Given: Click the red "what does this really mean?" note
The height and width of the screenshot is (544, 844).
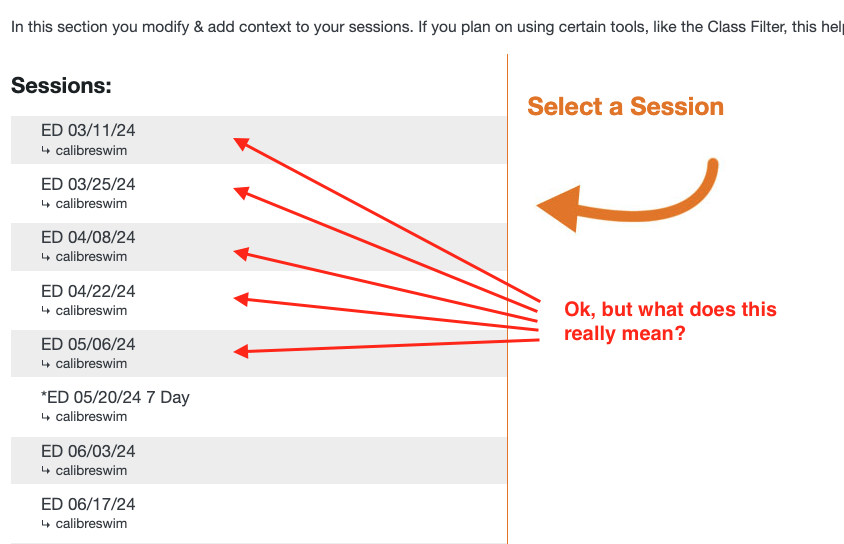Looking at the screenshot, I should (670, 321).
